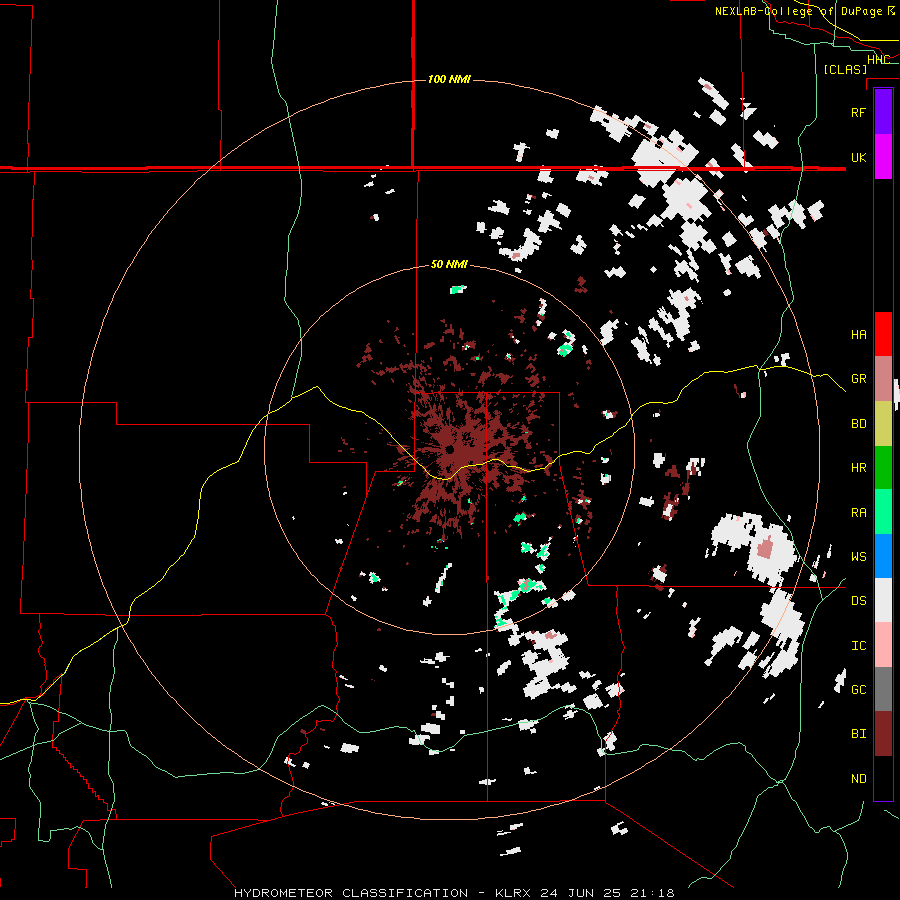The height and width of the screenshot is (900, 900).
Task: Click the HA red legend swatch
Action: 883,334
